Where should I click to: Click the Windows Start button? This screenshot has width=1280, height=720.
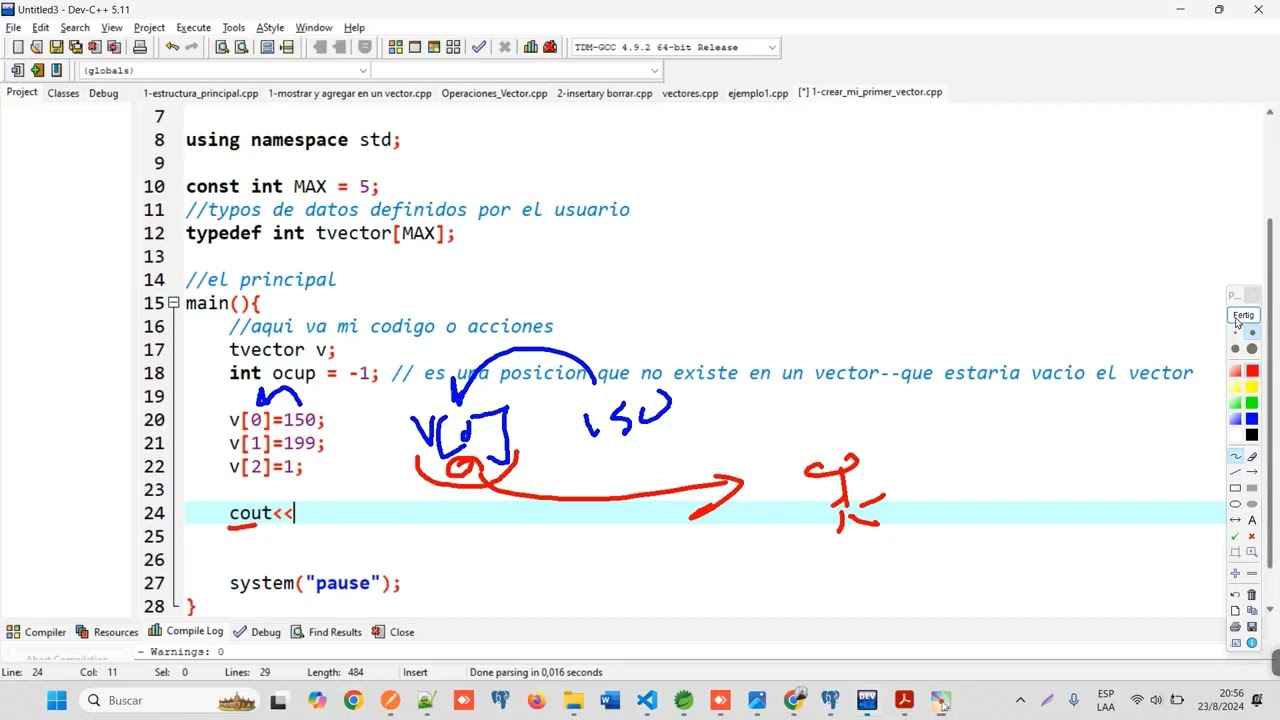point(56,700)
